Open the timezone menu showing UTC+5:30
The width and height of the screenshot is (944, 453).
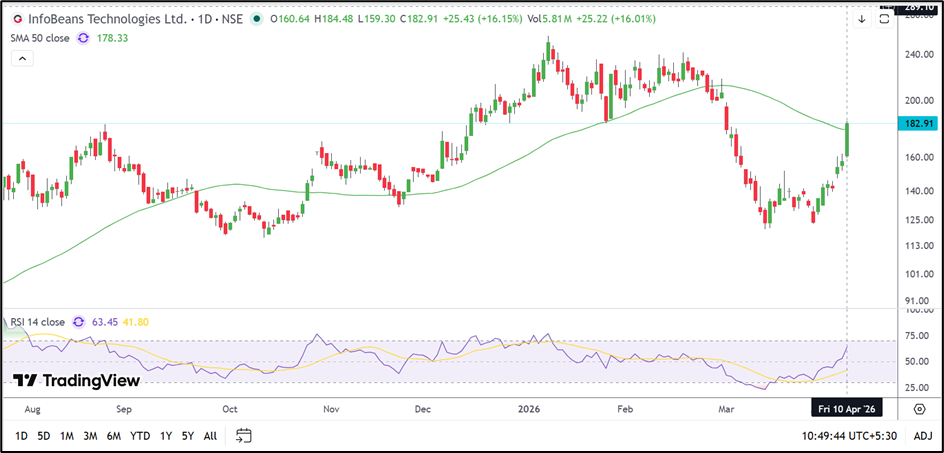tap(851, 435)
